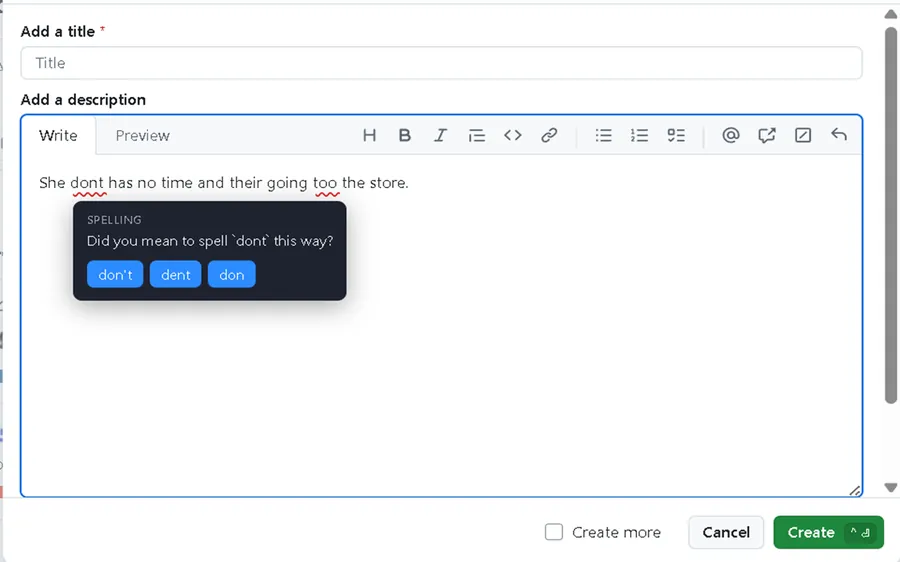Add a link with the chain icon
This screenshot has height=562, width=900.
(x=549, y=135)
